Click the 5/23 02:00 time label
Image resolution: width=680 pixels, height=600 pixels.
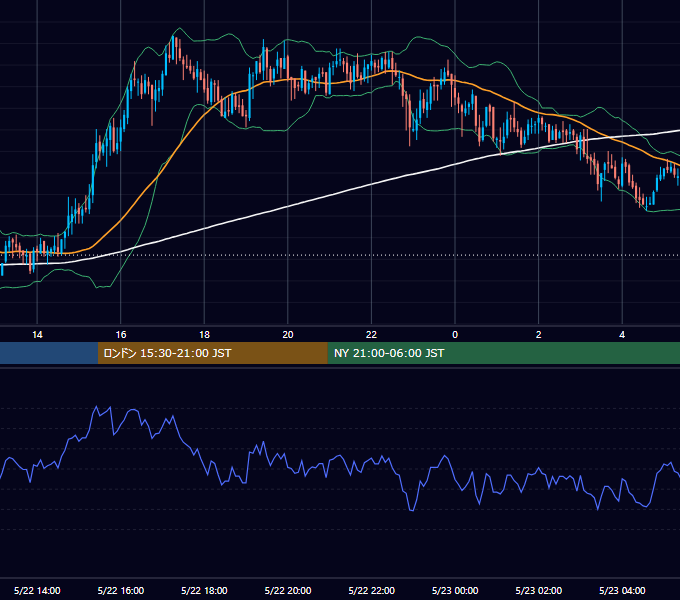[x=539, y=590]
